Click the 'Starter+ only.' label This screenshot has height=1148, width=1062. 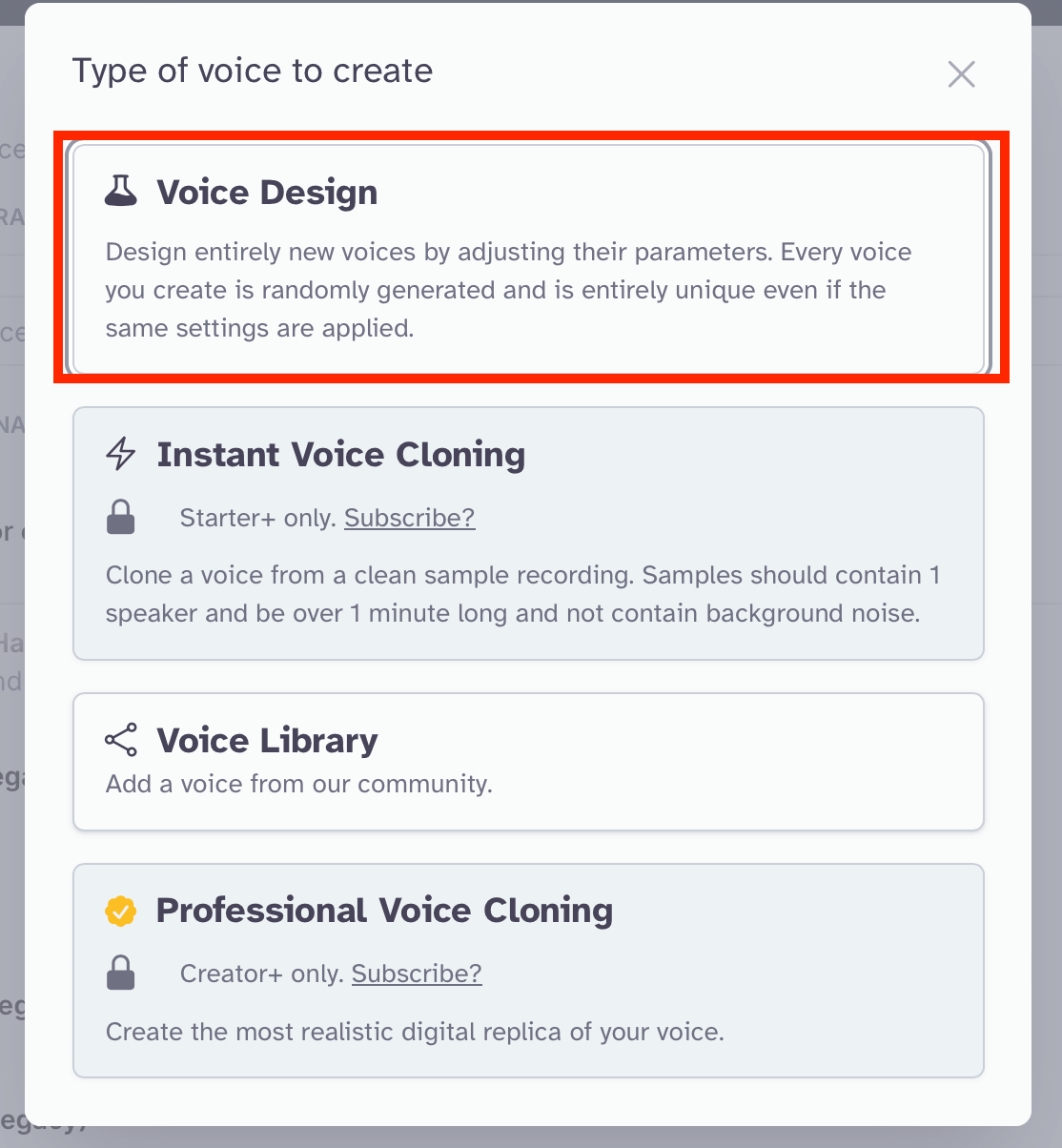(258, 518)
